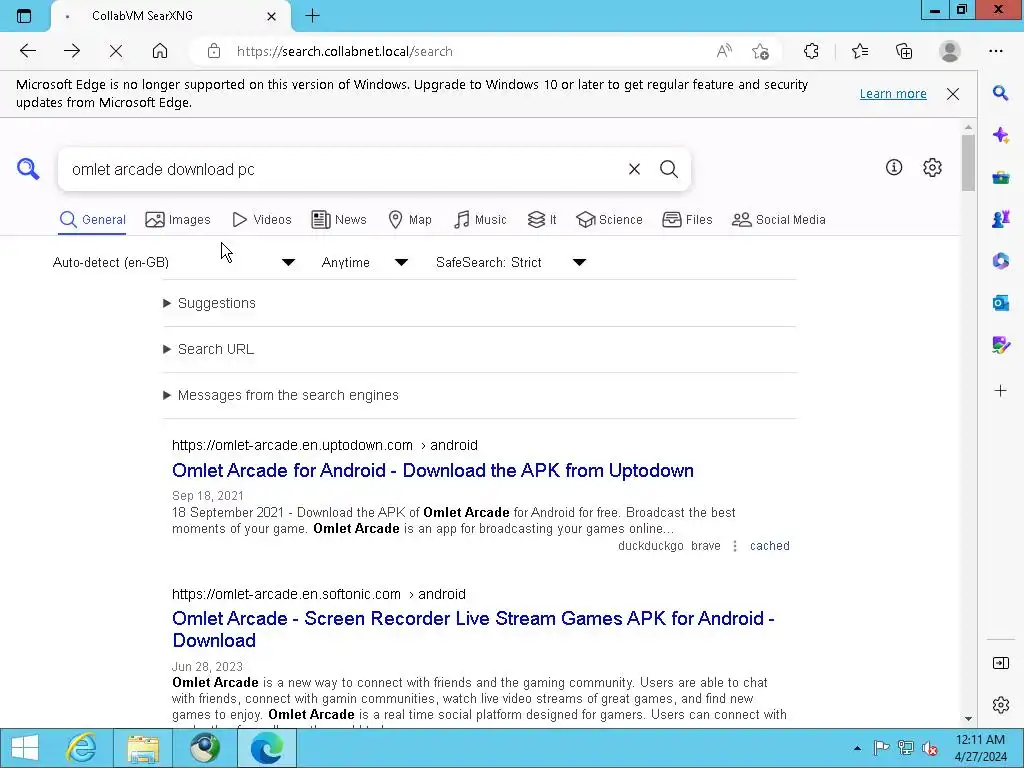Open Edge Settings and more menu
This screenshot has width=1024, height=768.
(996, 51)
